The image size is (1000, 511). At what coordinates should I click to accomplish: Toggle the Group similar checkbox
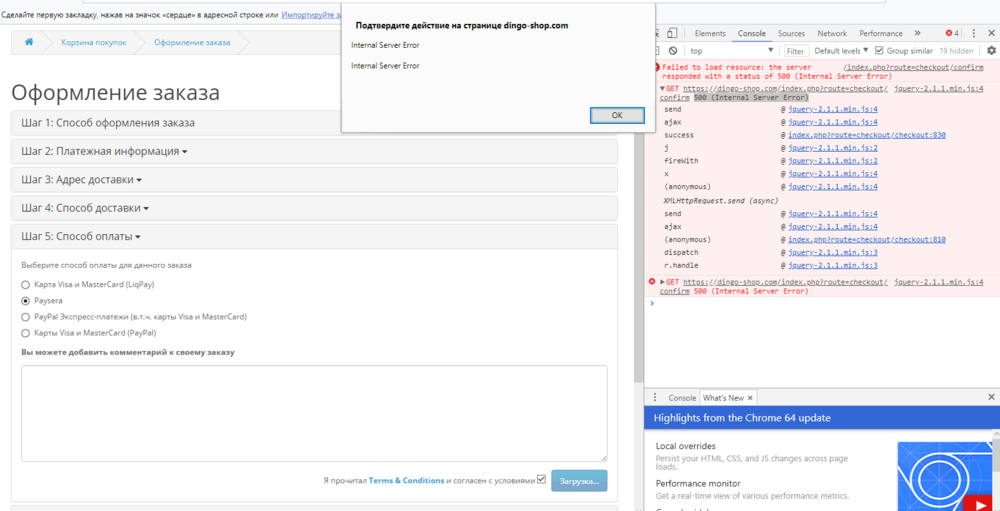879,51
